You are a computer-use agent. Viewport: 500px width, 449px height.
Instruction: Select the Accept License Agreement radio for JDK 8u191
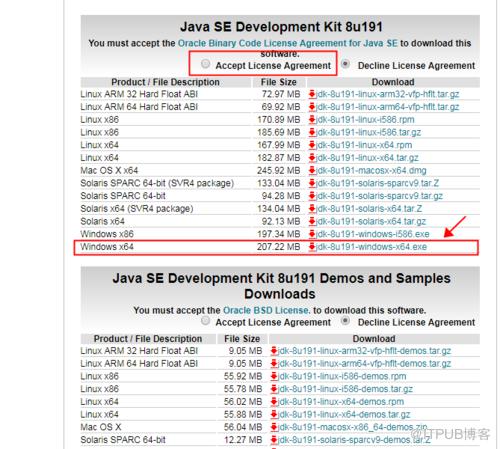point(205,63)
